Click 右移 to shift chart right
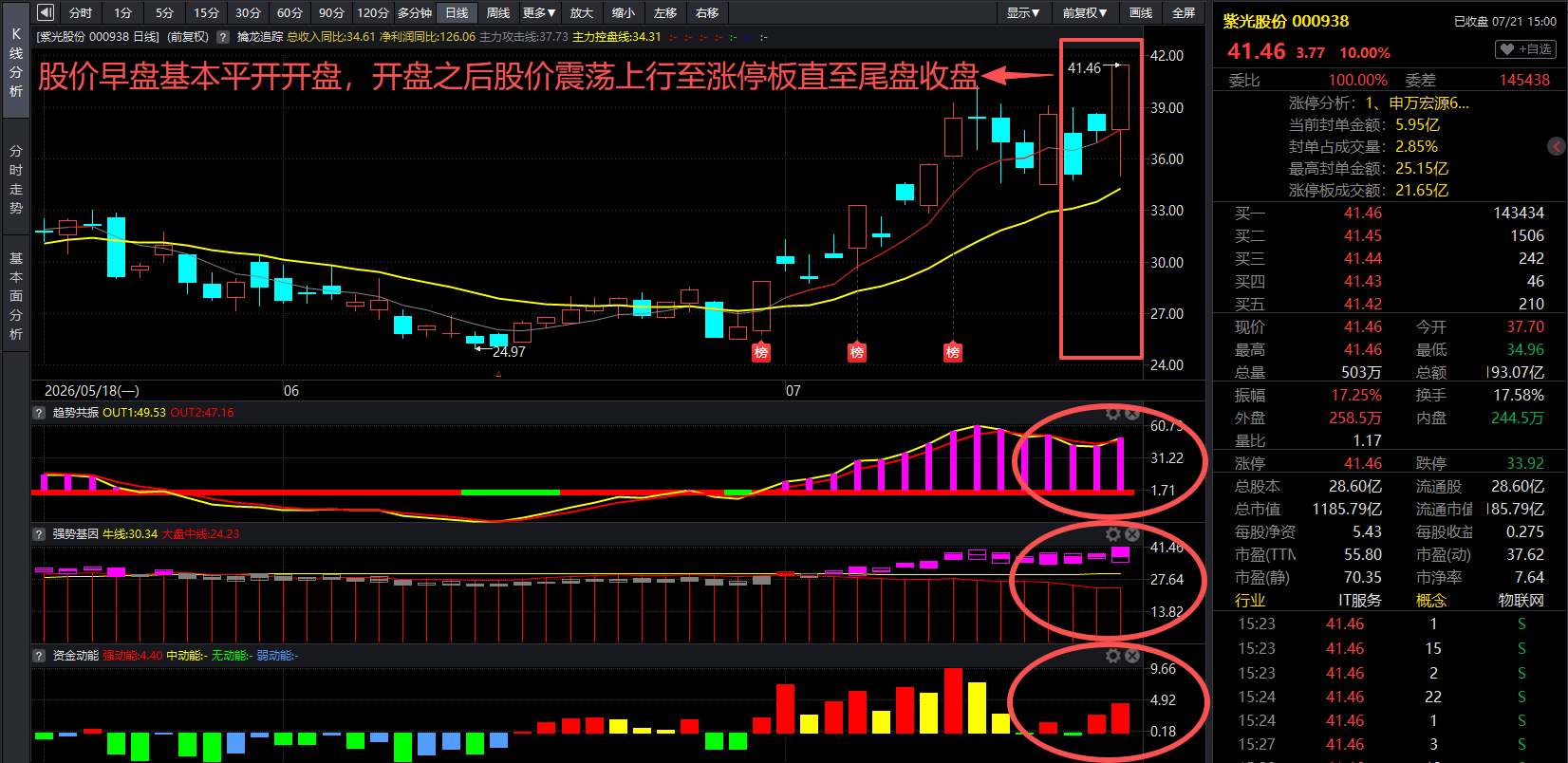 [707, 12]
